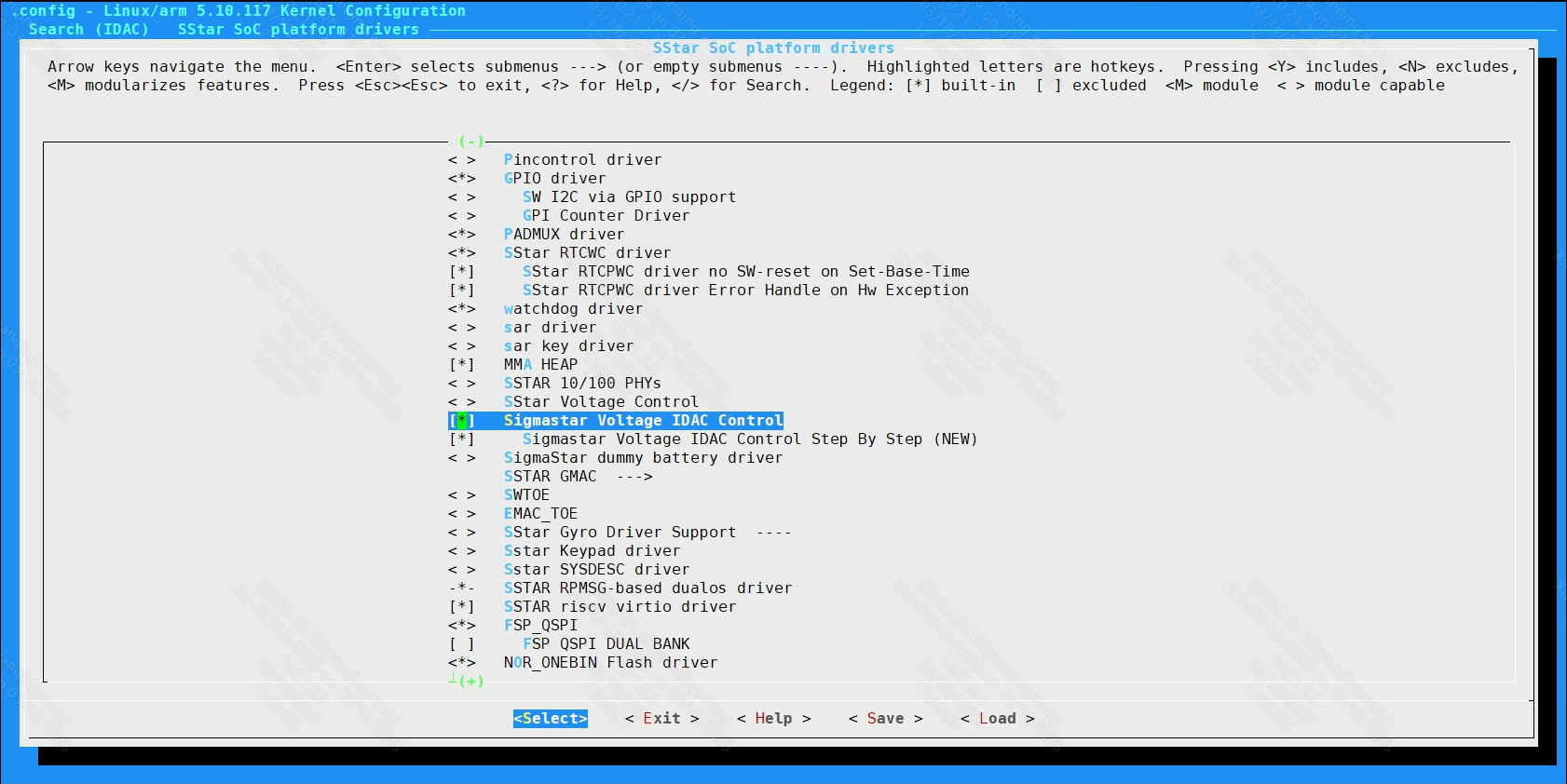Select the SWTOE entry
Image resolution: width=1567 pixels, height=784 pixels.
coord(526,495)
